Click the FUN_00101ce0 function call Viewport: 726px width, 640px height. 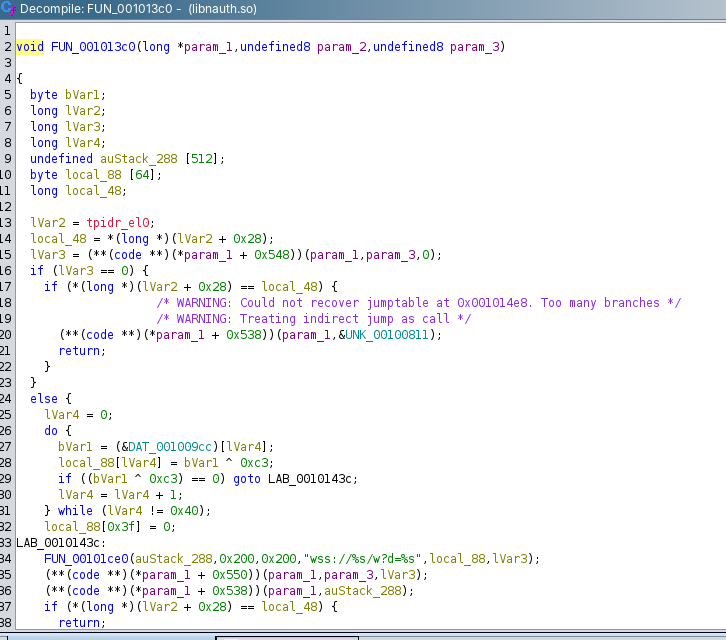point(86,559)
